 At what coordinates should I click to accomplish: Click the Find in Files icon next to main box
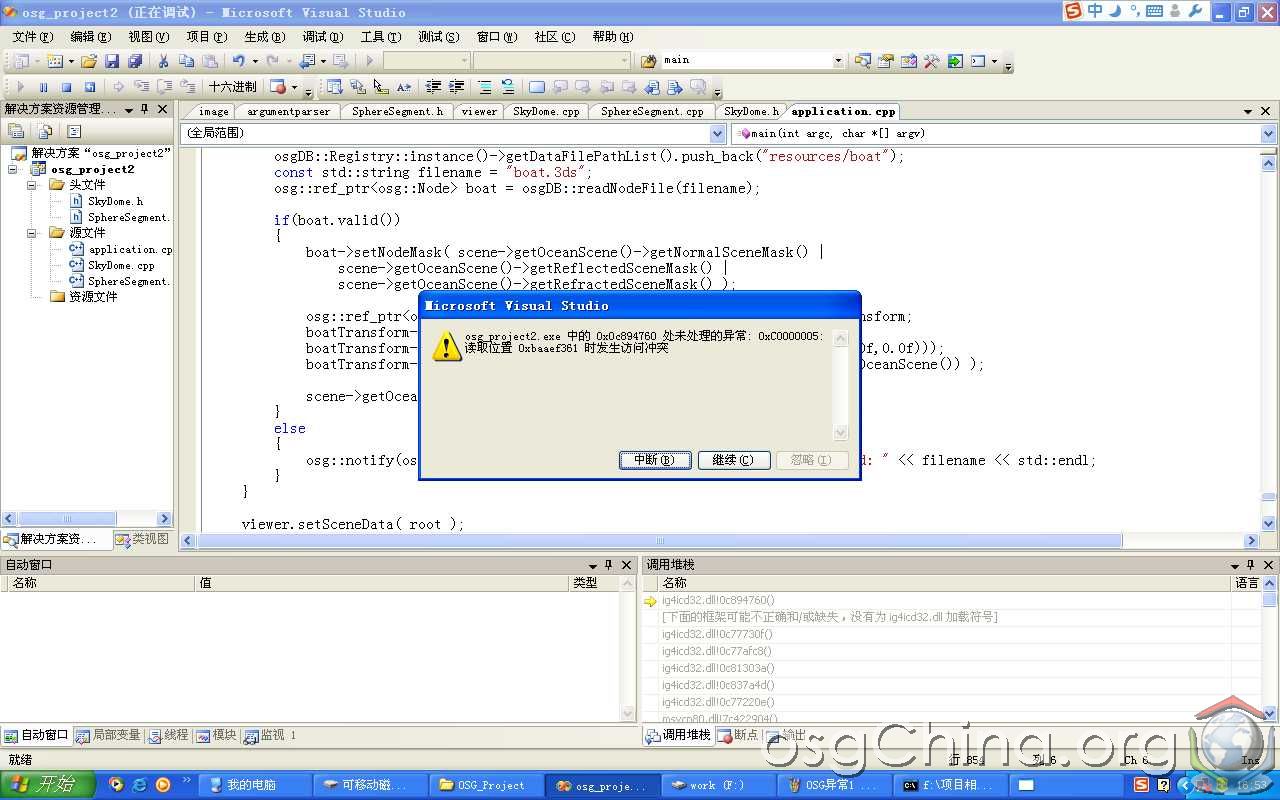click(x=648, y=61)
